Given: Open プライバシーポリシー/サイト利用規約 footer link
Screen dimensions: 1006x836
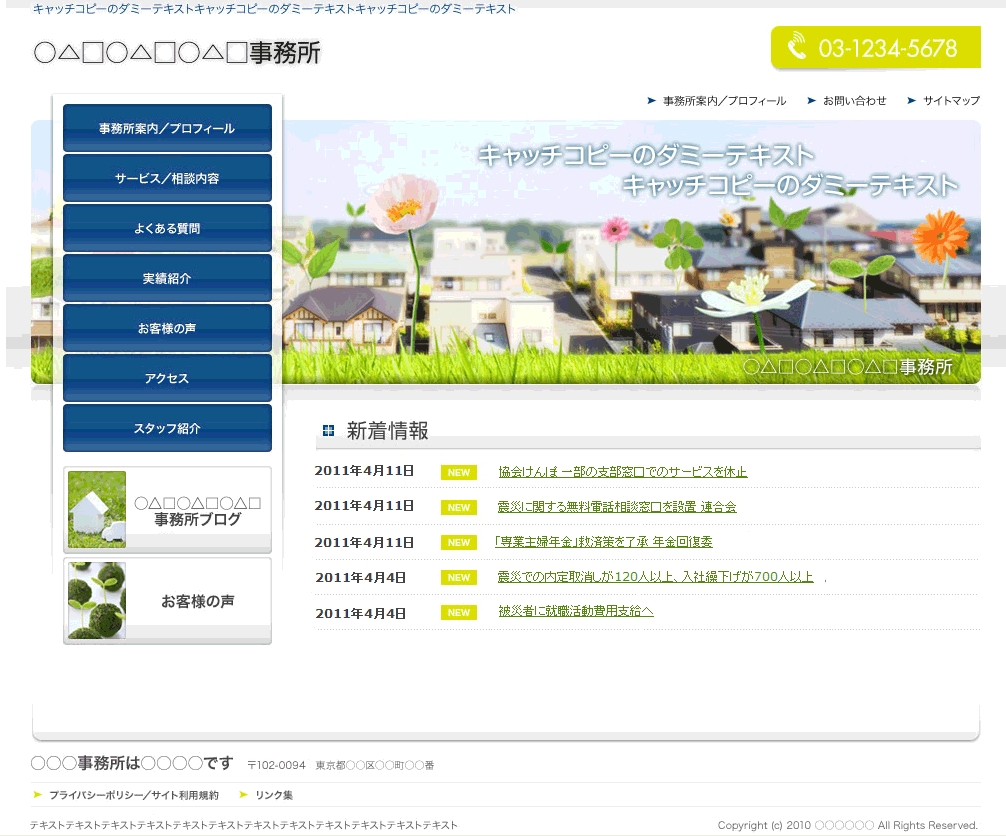Looking at the screenshot, I should (134, 795).
